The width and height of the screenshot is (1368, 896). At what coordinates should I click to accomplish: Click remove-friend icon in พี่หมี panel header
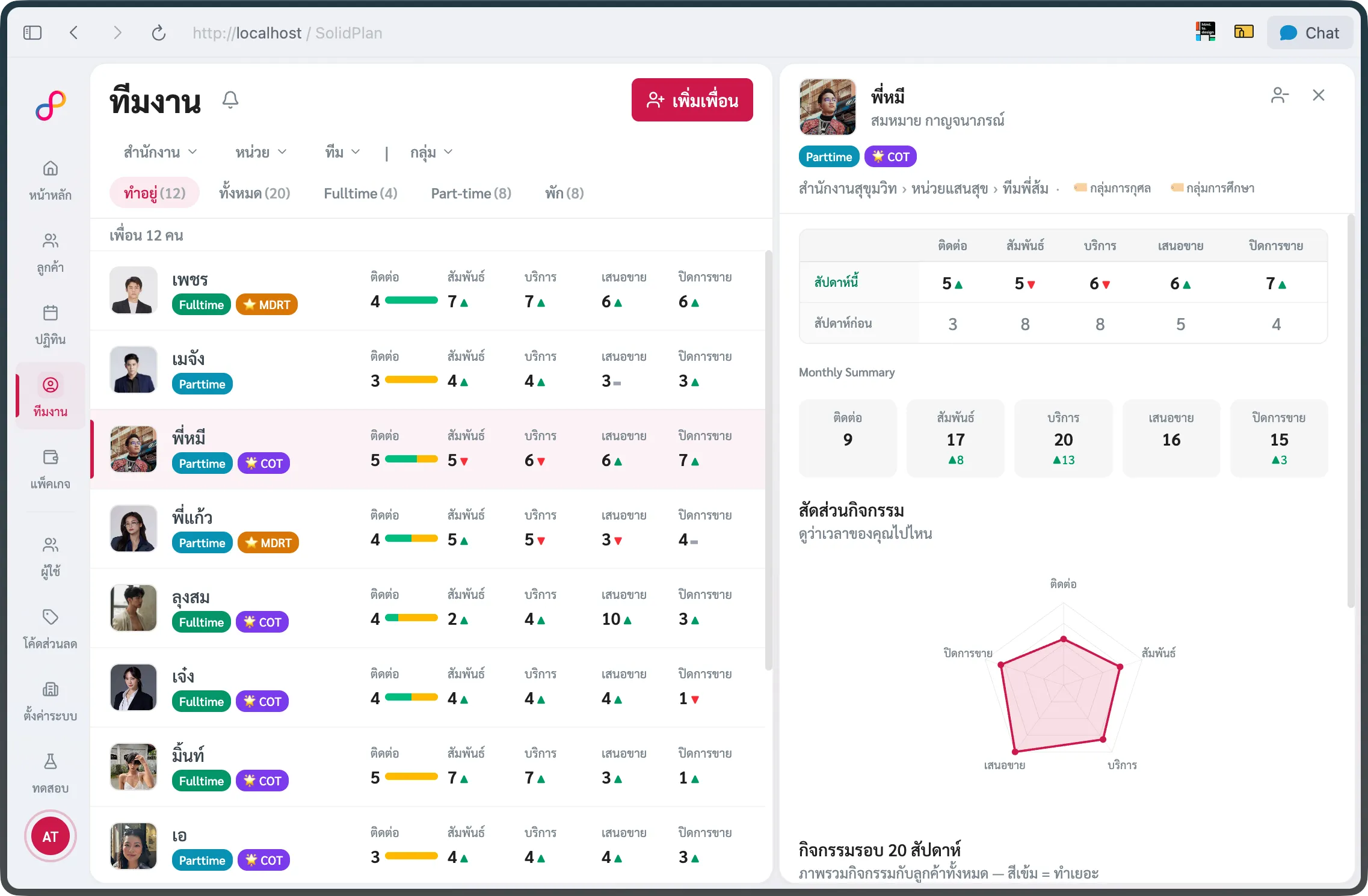(x=1280, y=95)
